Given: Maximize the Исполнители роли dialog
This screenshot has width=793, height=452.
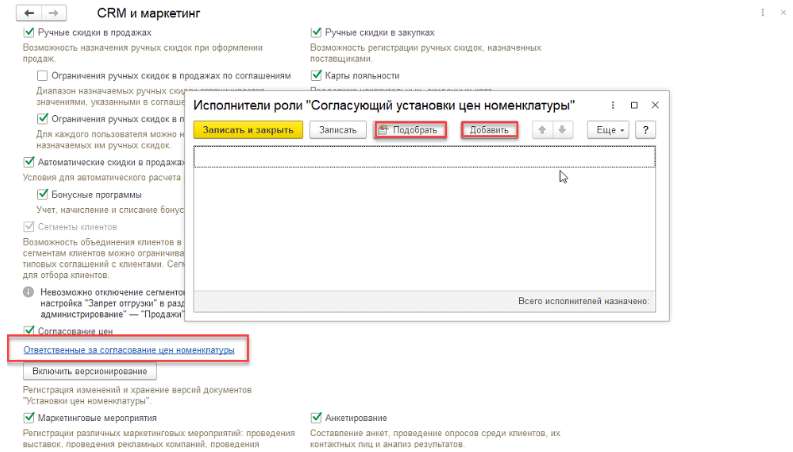Looking at the screenshot, I should (634, 105).
